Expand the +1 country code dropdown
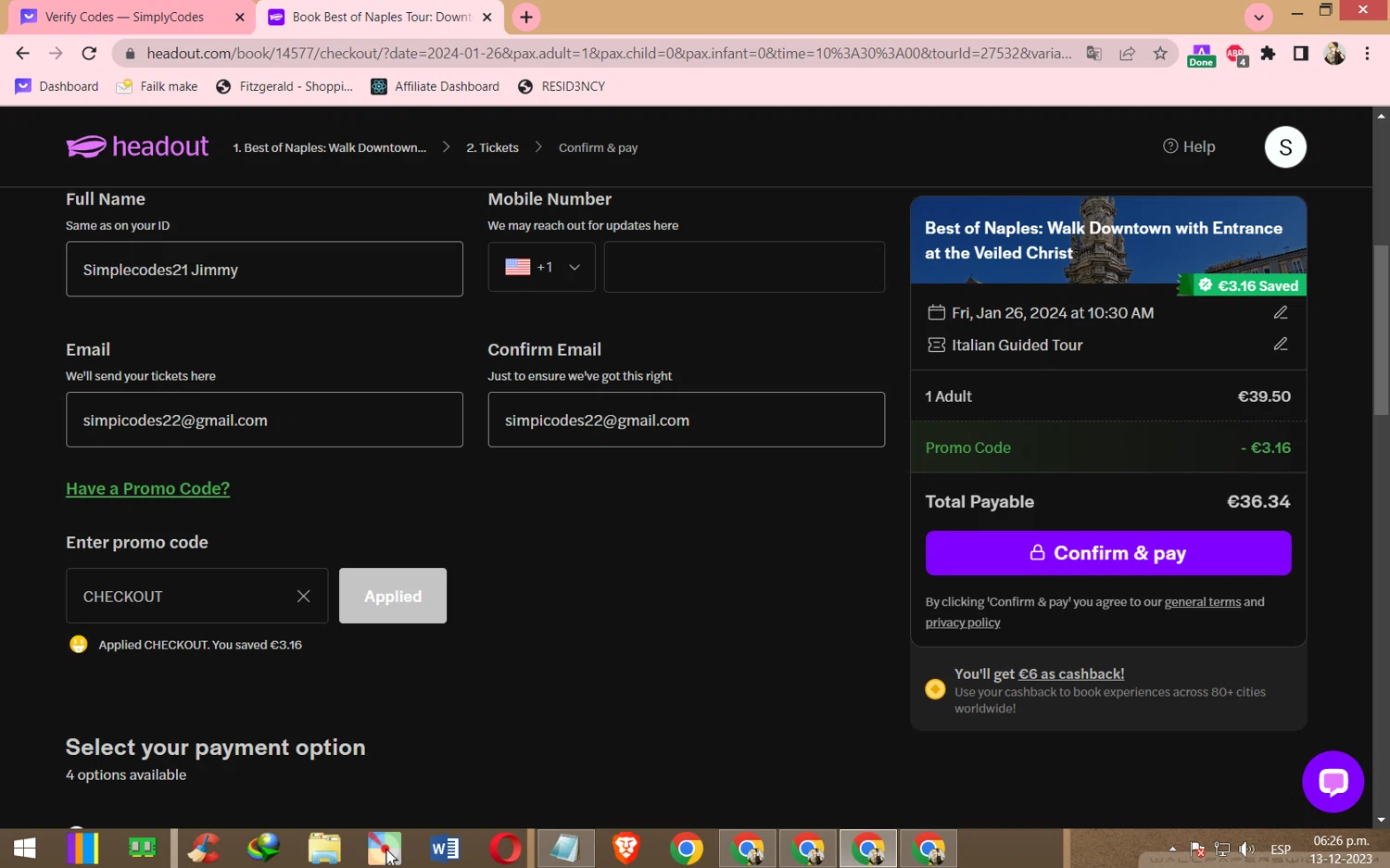This screenshot has height=868, width=1390. pyautogui.click(x=542, y=267)
